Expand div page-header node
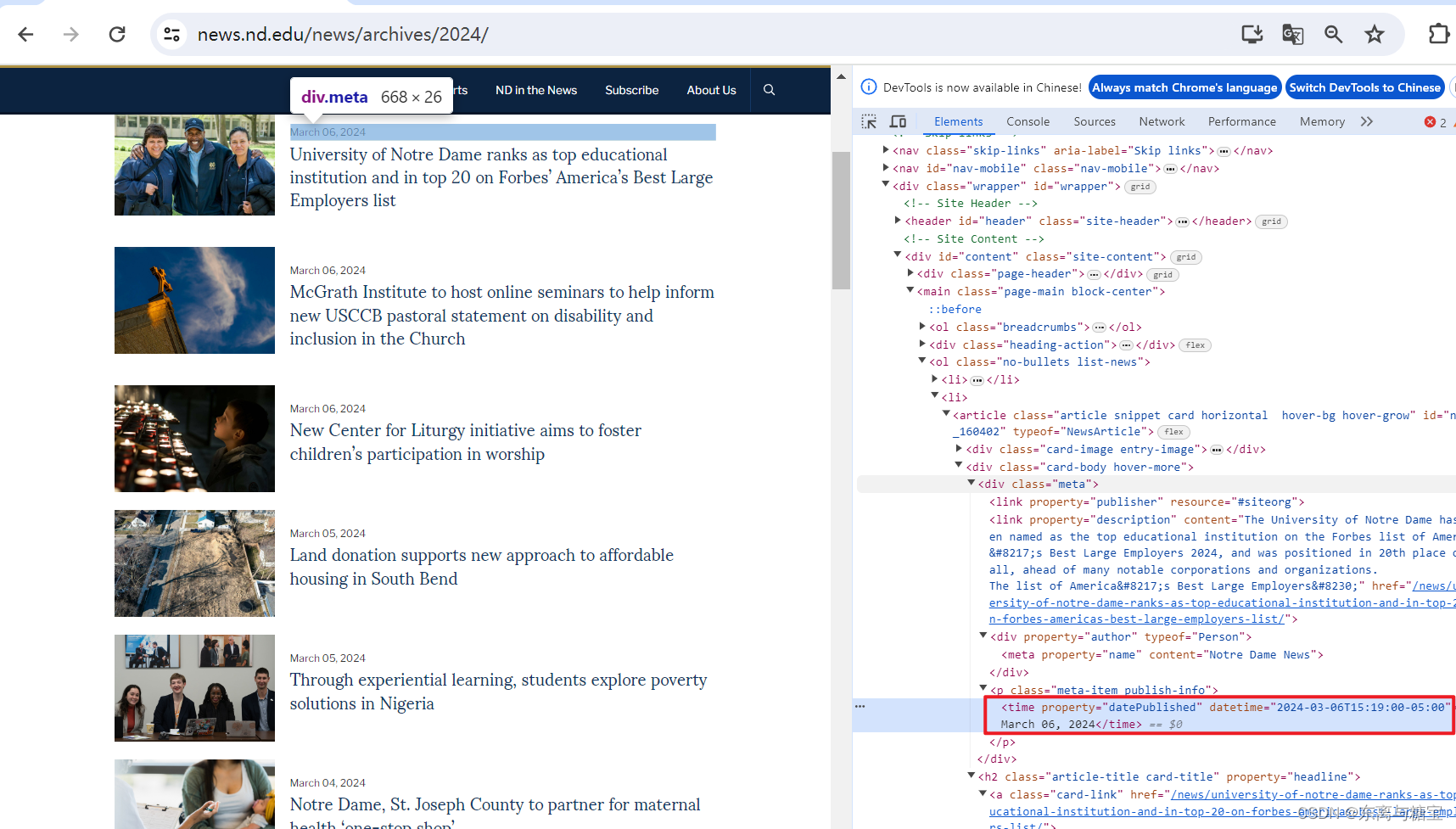Viewport: 1456px width, 829px height. (x=910, y=273)
